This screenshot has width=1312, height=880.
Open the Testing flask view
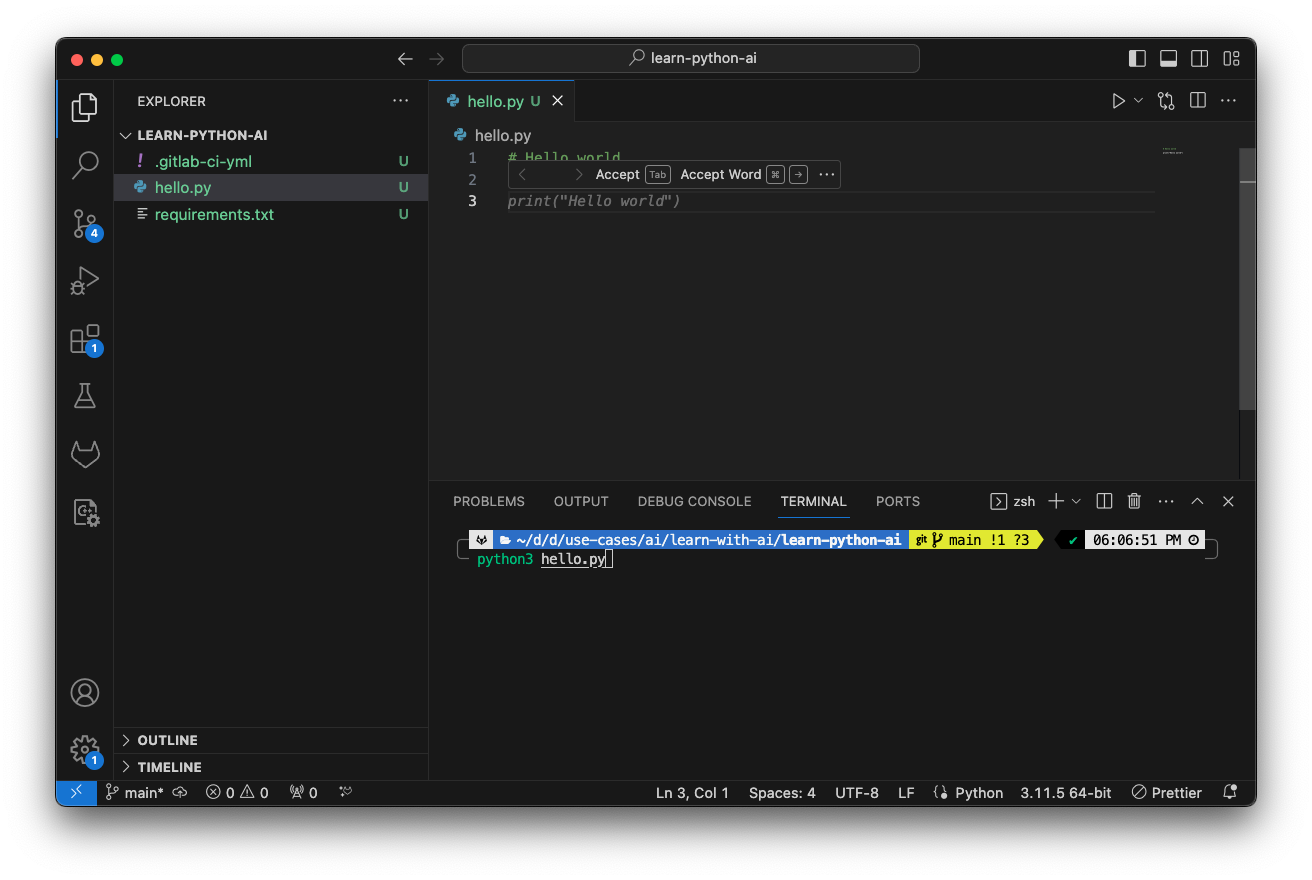pyautogui.click(x=85, y=395)
